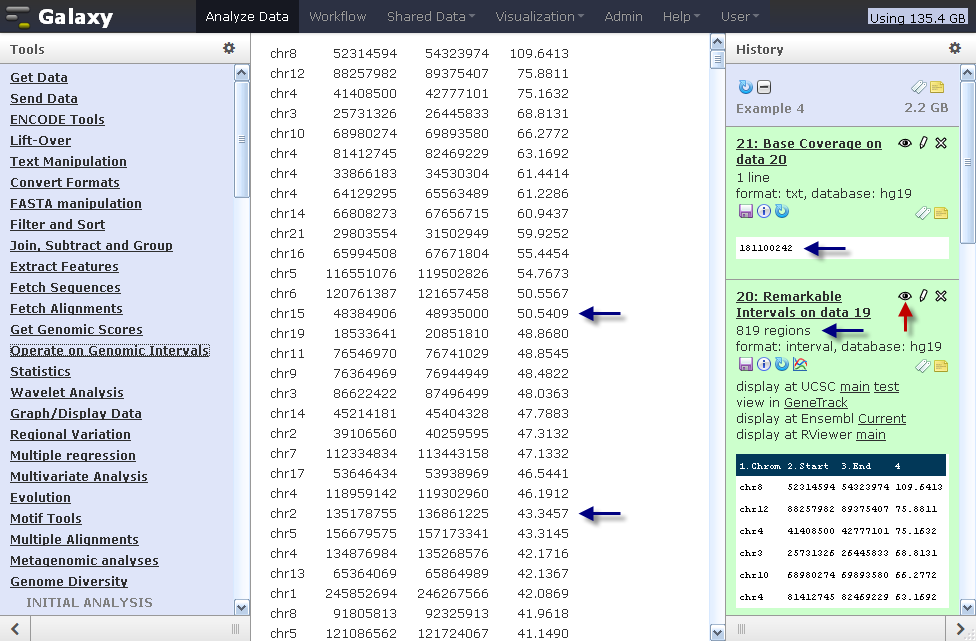Open the Visualization dropdown menu
The image size is (976, 641).
[x=539, y=17]
